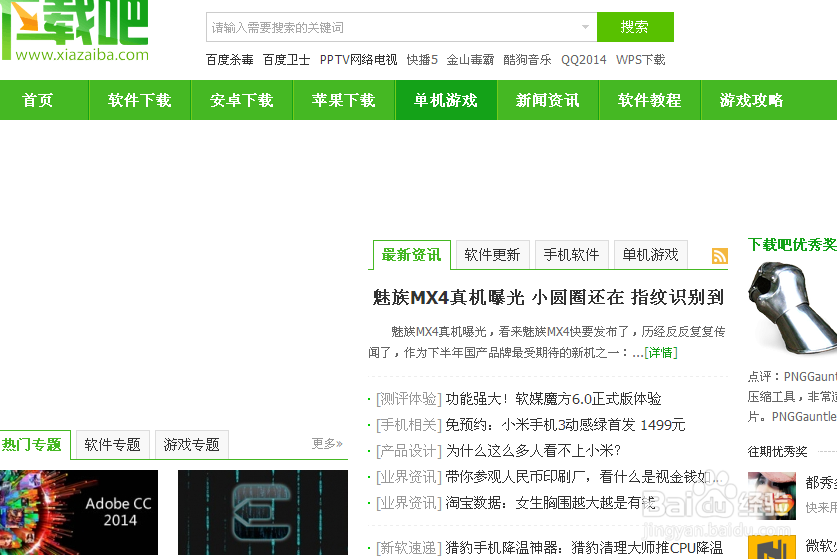837x559 pixels.
Task: Expand the search box dropdown arrow
Action: 585,27
